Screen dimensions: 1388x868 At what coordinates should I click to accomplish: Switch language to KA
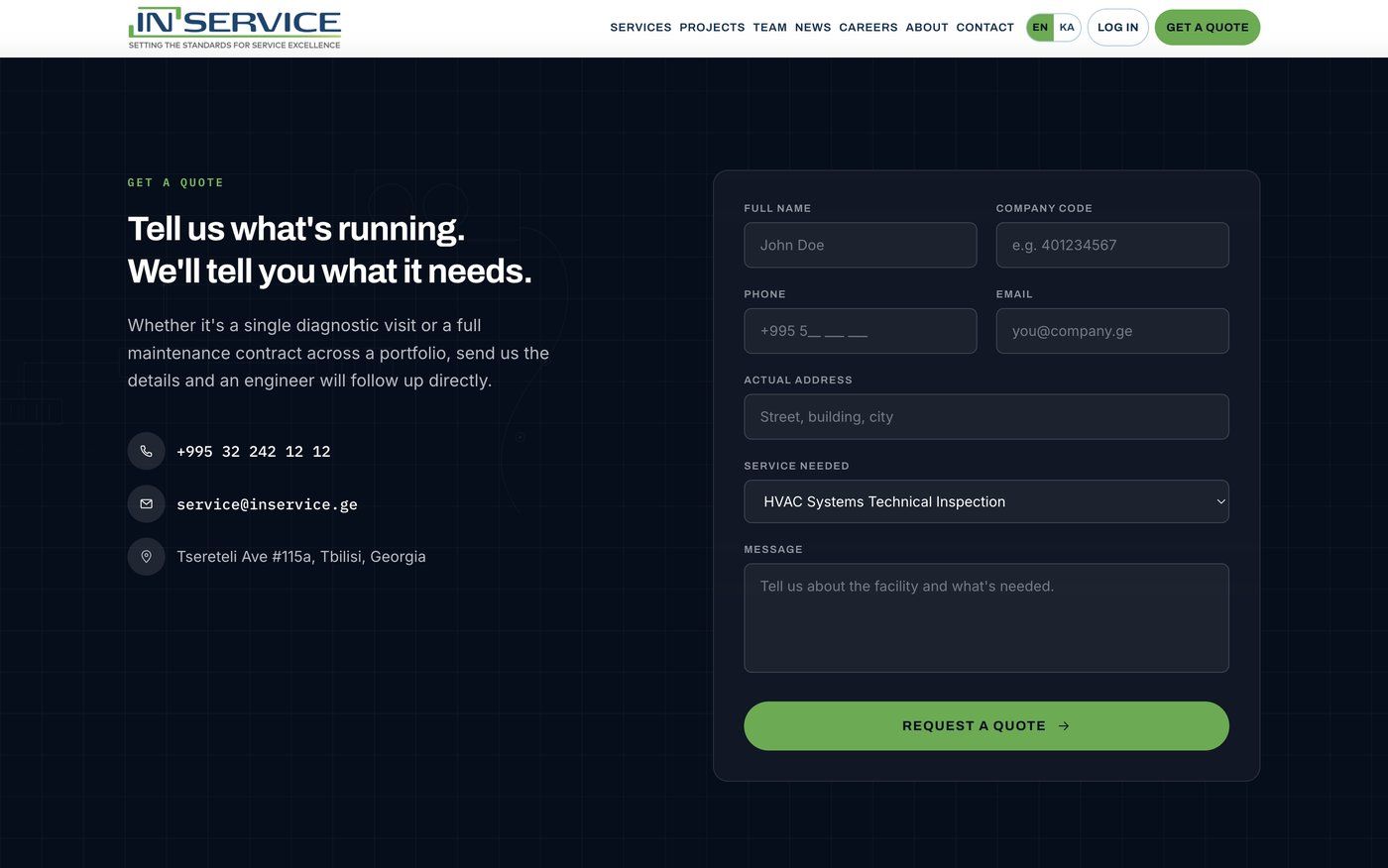(x=1067, y=28)
